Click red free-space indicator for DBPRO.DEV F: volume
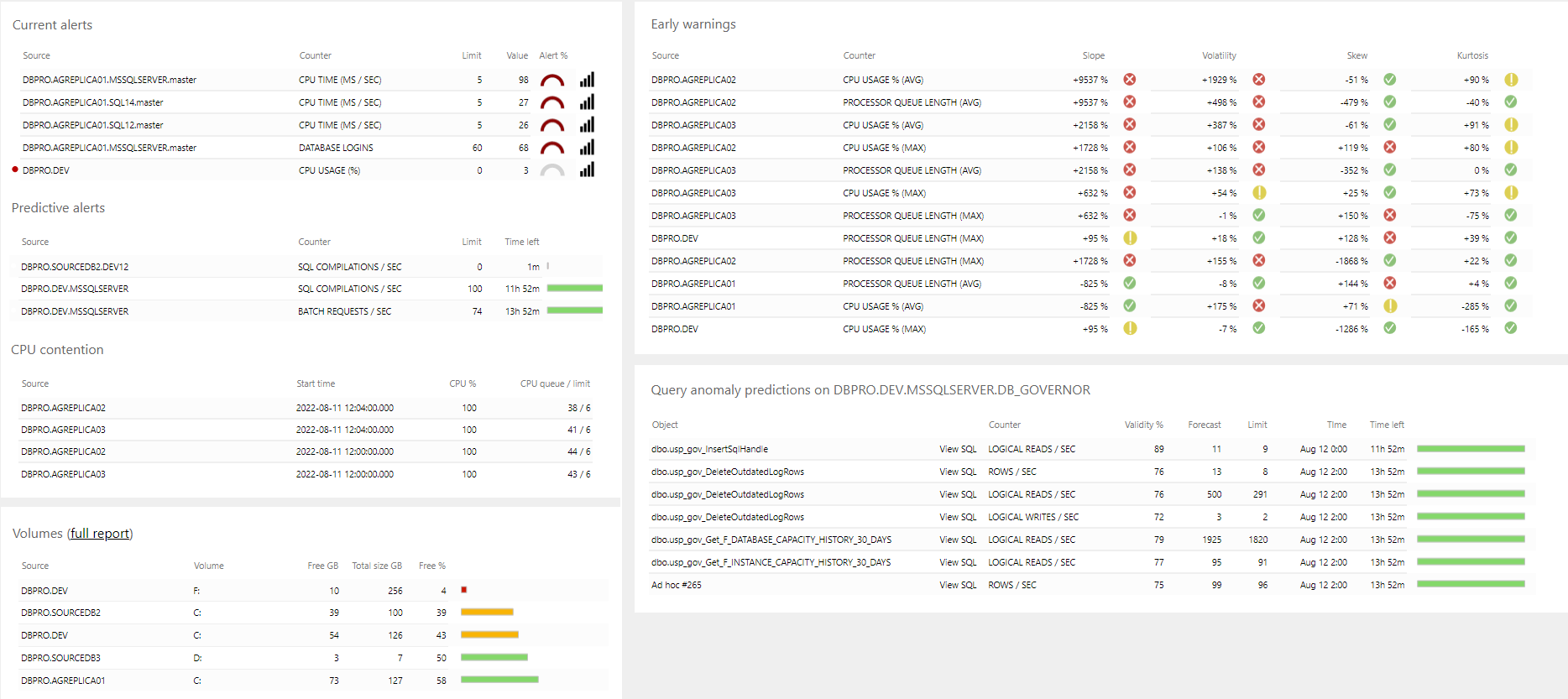This screenshot has height=699, width=1568. tap(463, 590)
